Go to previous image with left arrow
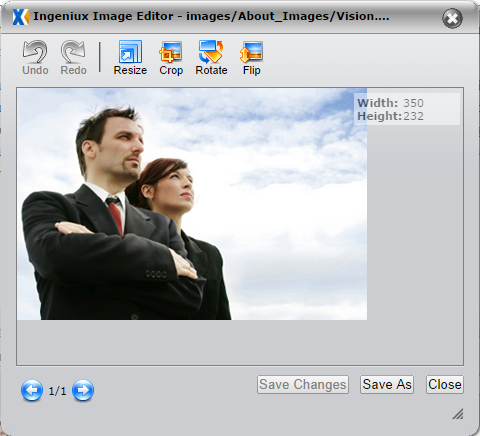 point(32,390)
